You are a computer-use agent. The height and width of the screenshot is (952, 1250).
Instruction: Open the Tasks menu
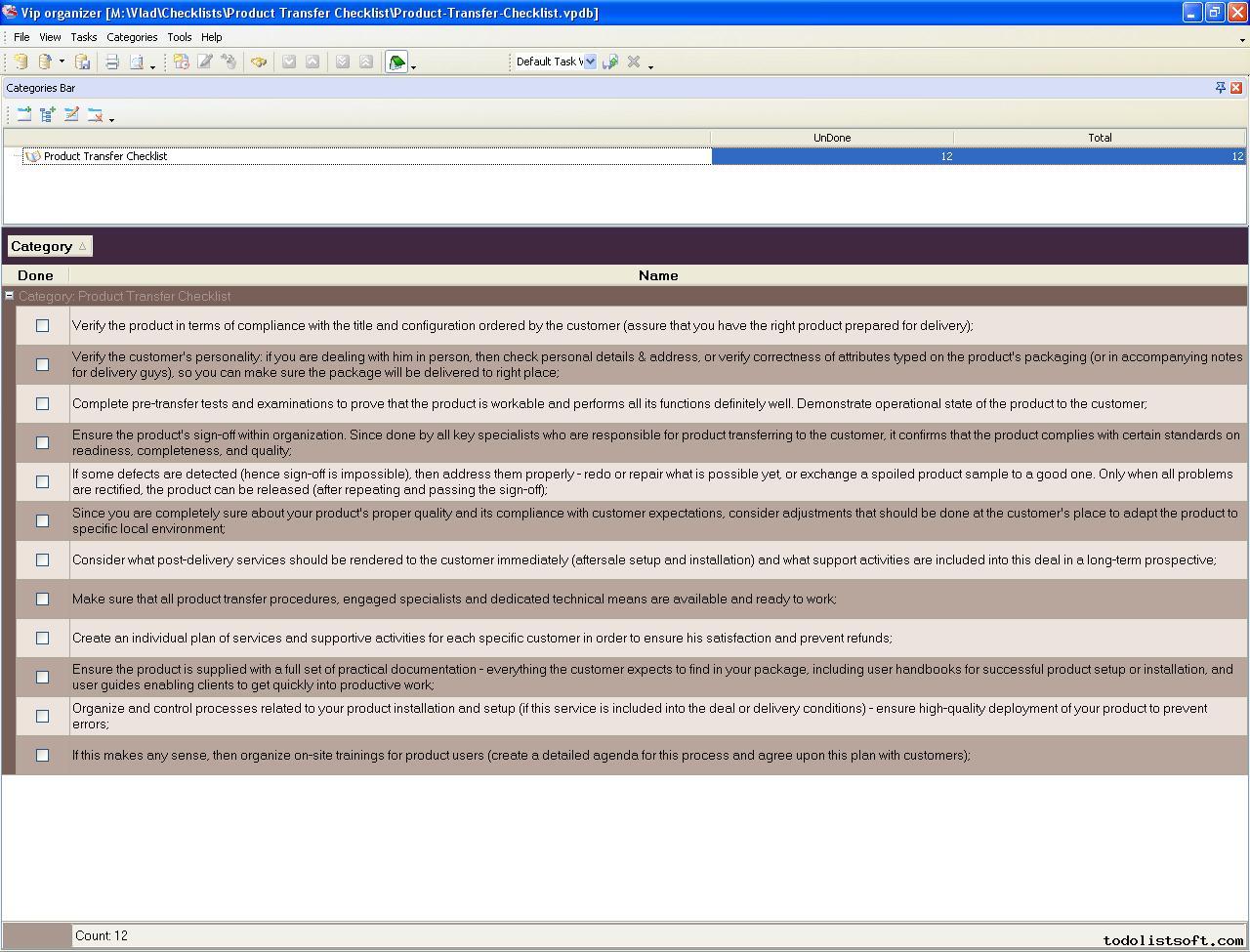coord(83,37)
